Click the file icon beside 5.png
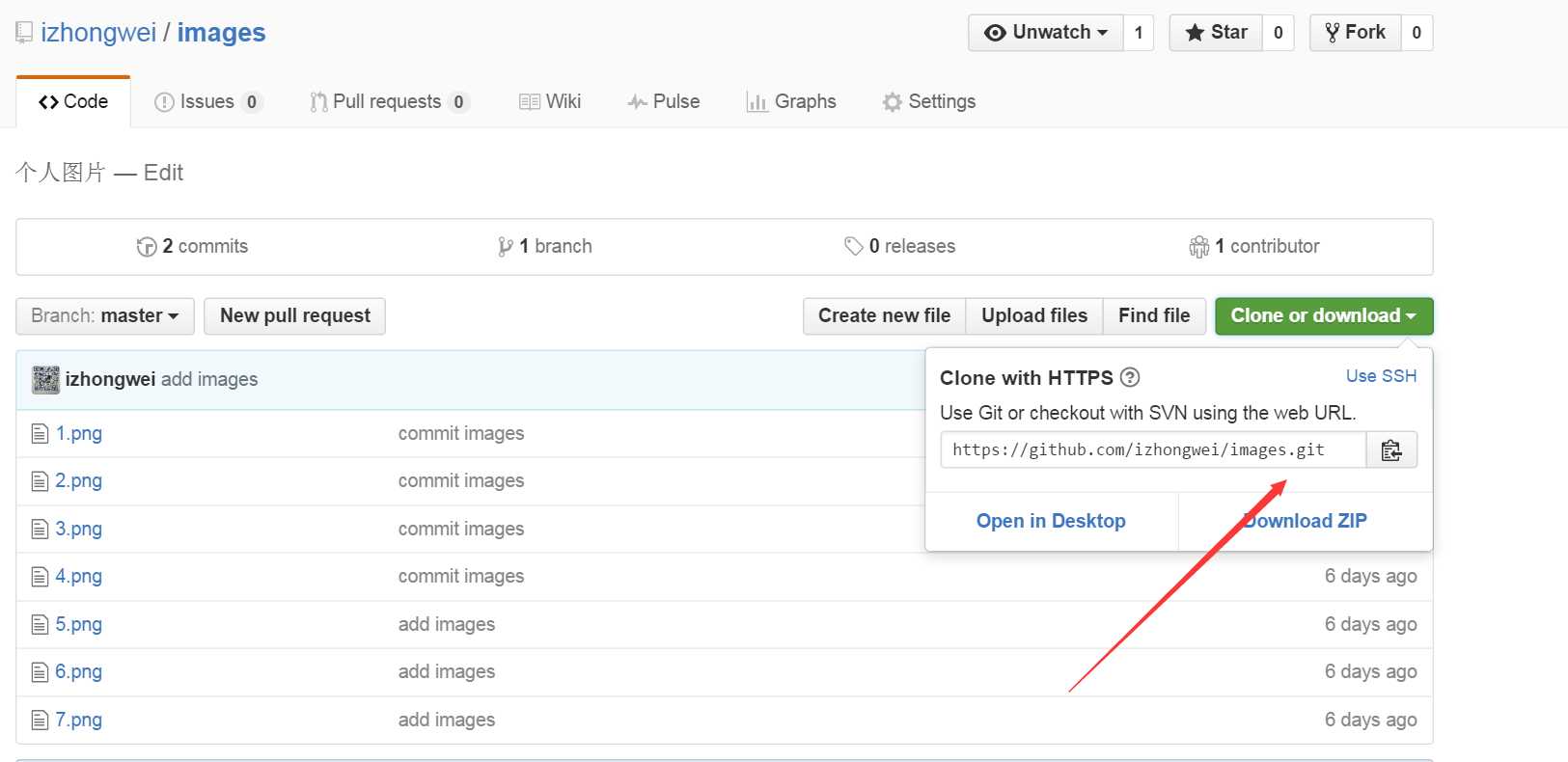Image resolution: width=1568 pixels, height=762 pixels. click(40, 625)
